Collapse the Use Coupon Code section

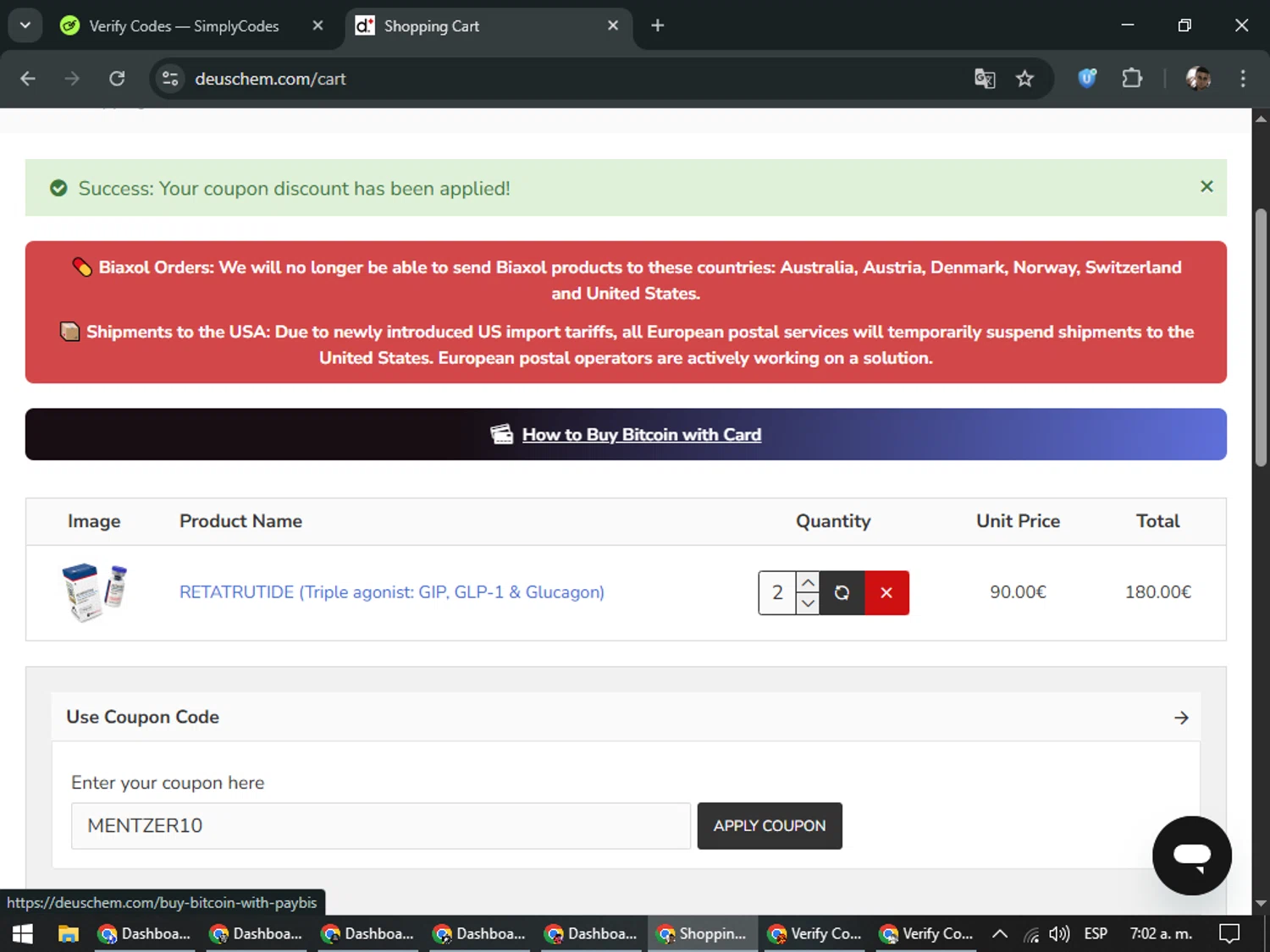[1181, 718]
